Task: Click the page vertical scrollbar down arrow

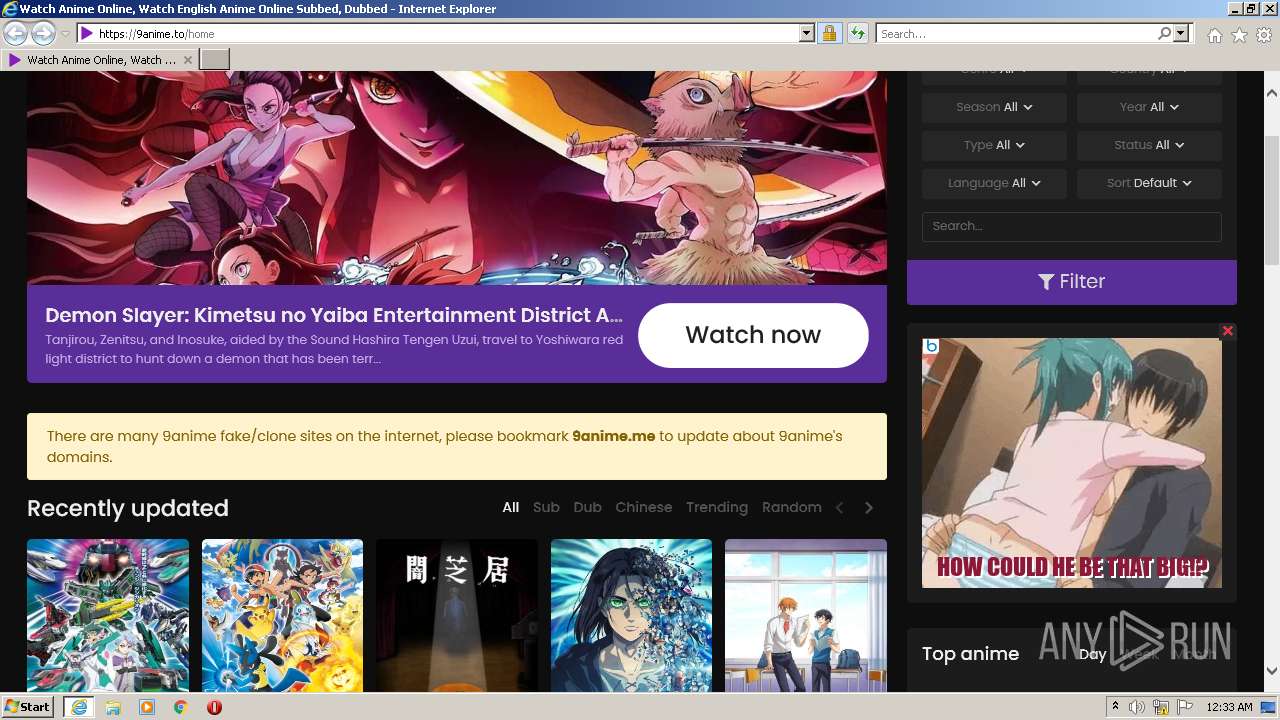Action: point(1271,671)
